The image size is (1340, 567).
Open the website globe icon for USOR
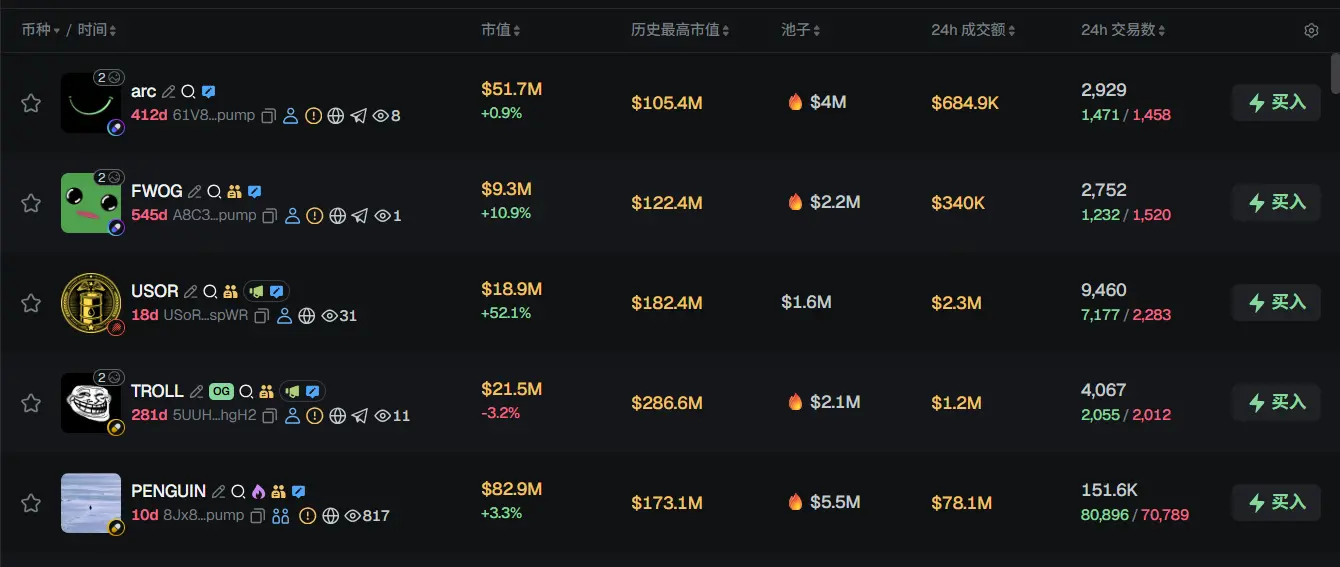tap(307, 316)
